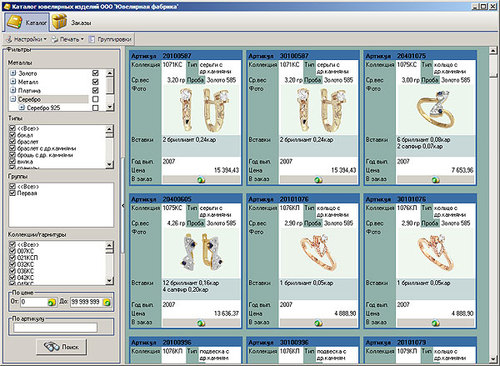This screenshot has width=500, height=366.
Task: Click the Поиск search button
Action: [62, 347]
